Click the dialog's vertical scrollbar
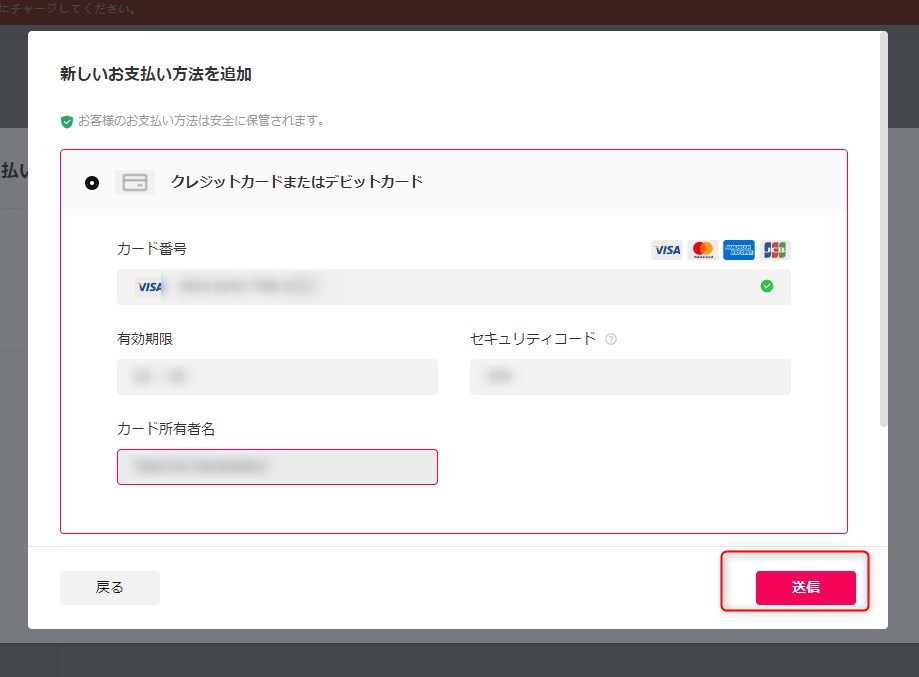The width and height of the screenshot is (919, 677). click(x=883, y=230)
